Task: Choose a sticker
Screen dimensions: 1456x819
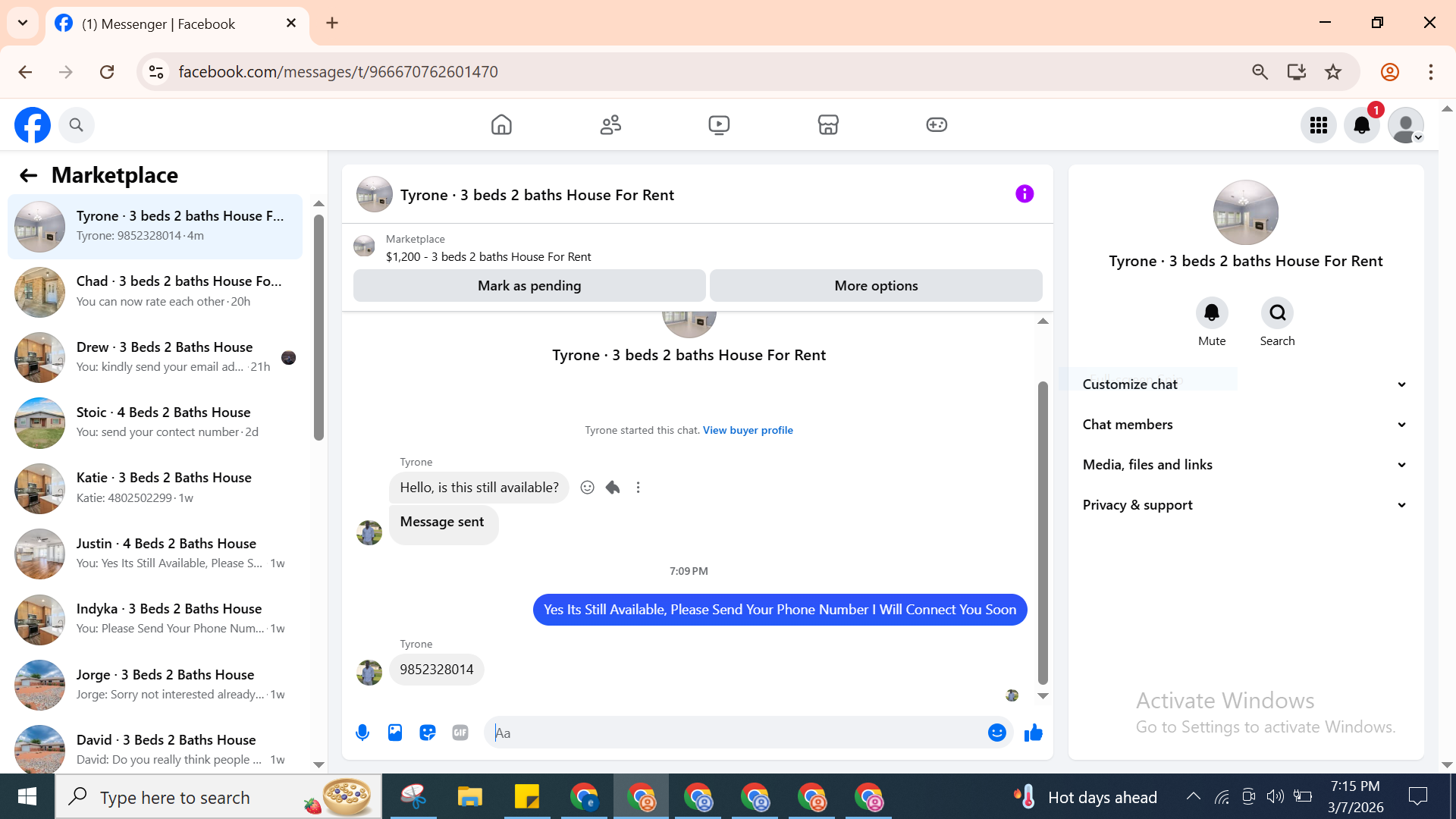Action: (428, 733)
